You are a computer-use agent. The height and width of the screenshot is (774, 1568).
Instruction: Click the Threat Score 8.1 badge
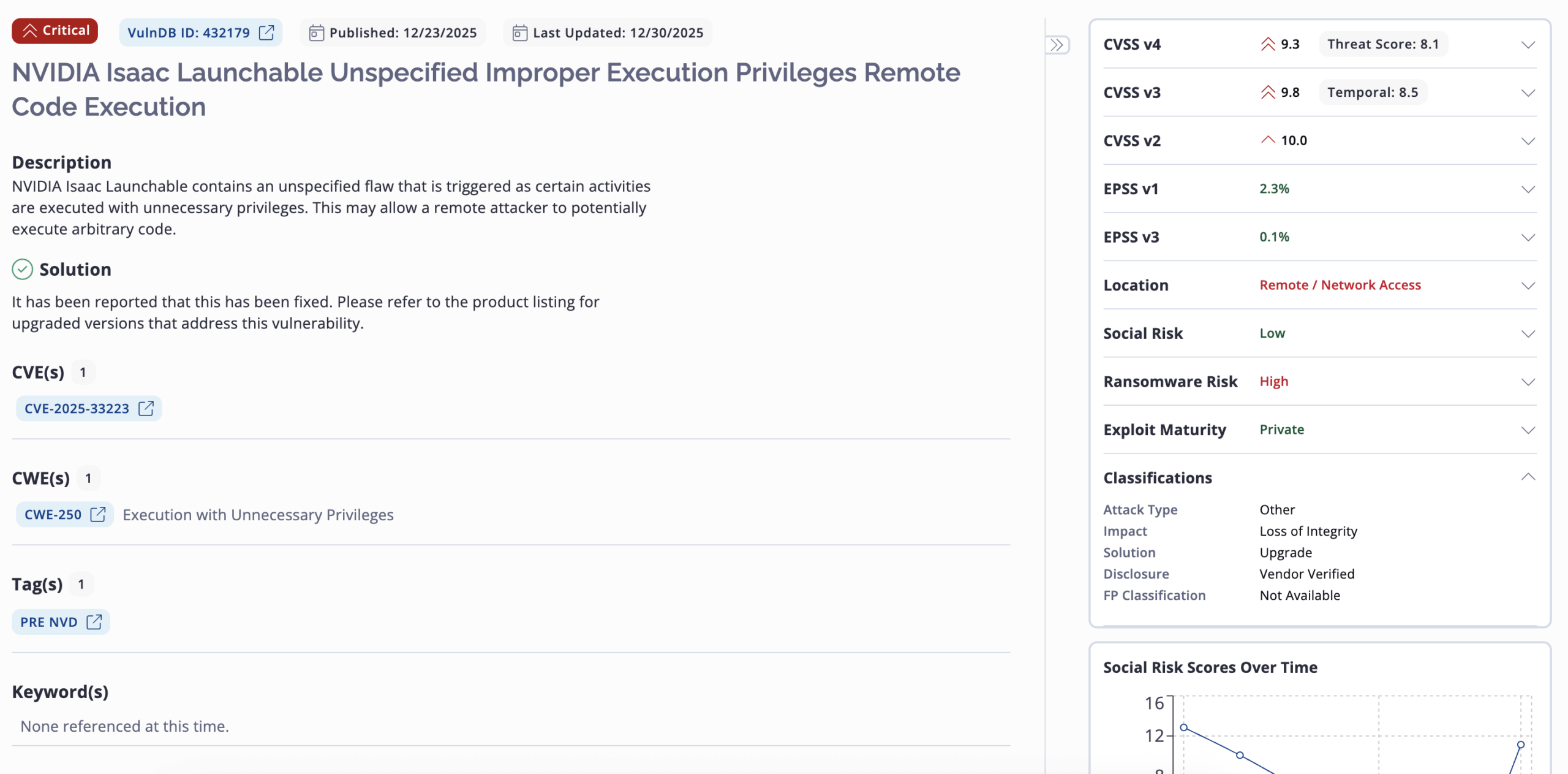coord(1382,44)
